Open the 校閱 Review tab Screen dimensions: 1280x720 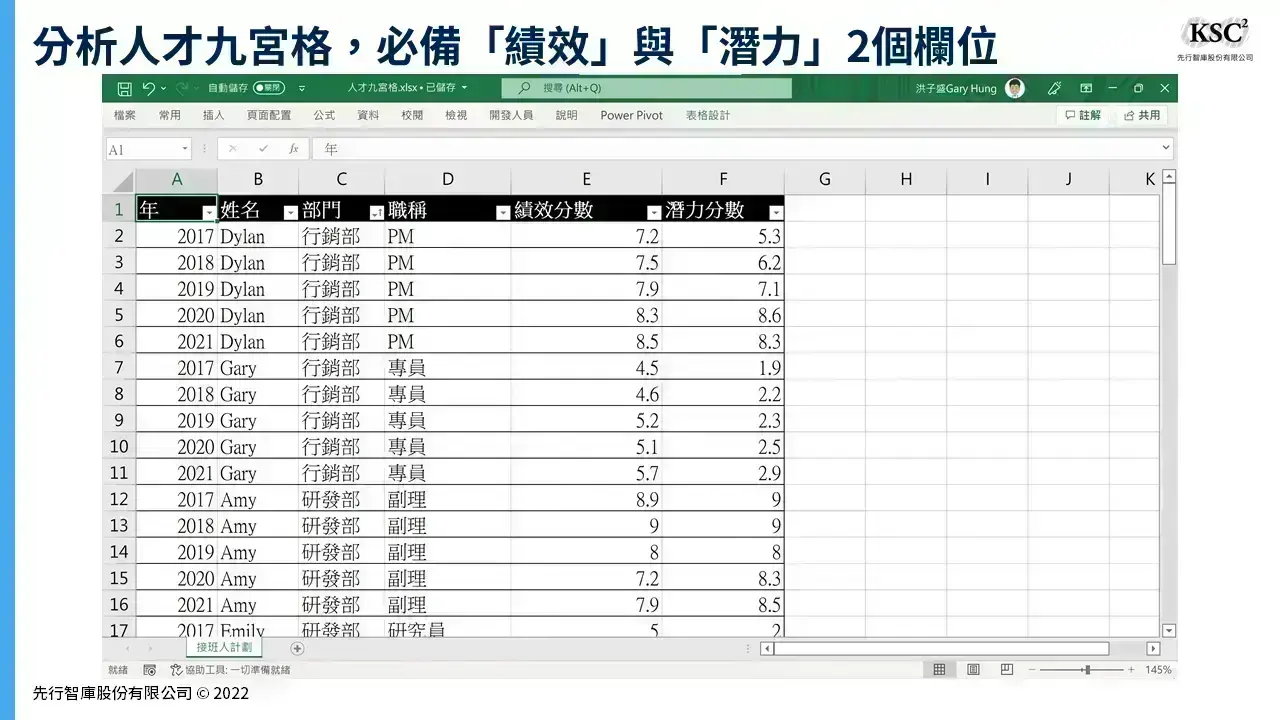tap(412, 115)
